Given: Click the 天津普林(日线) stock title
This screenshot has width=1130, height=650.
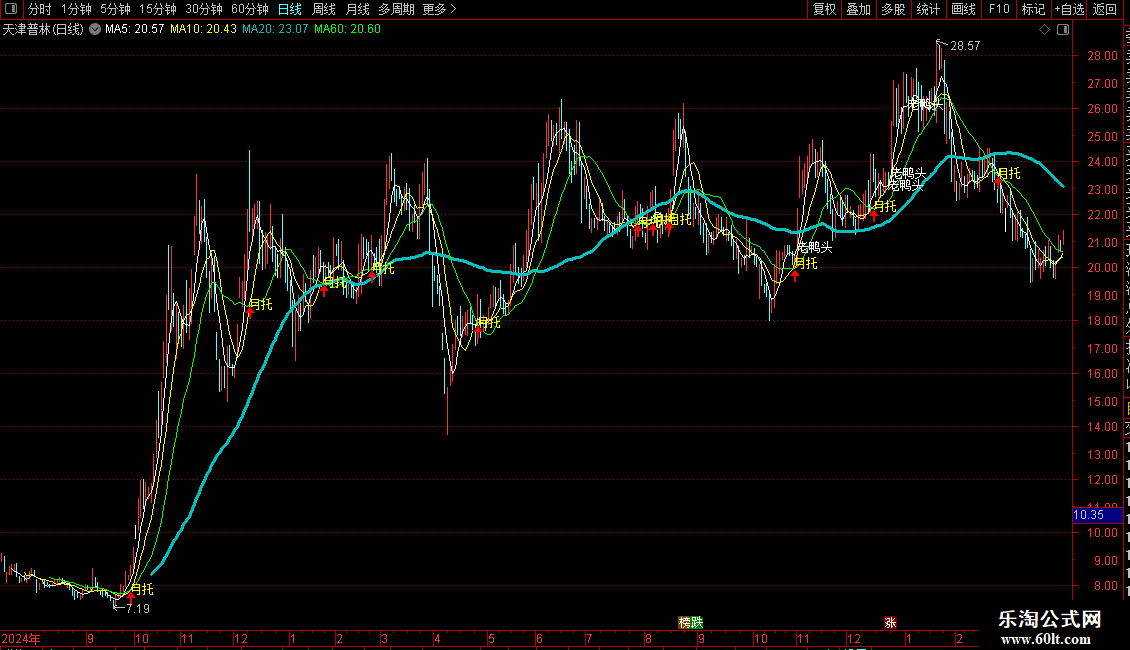Looking at the screenshot, I should coord(43,30).
